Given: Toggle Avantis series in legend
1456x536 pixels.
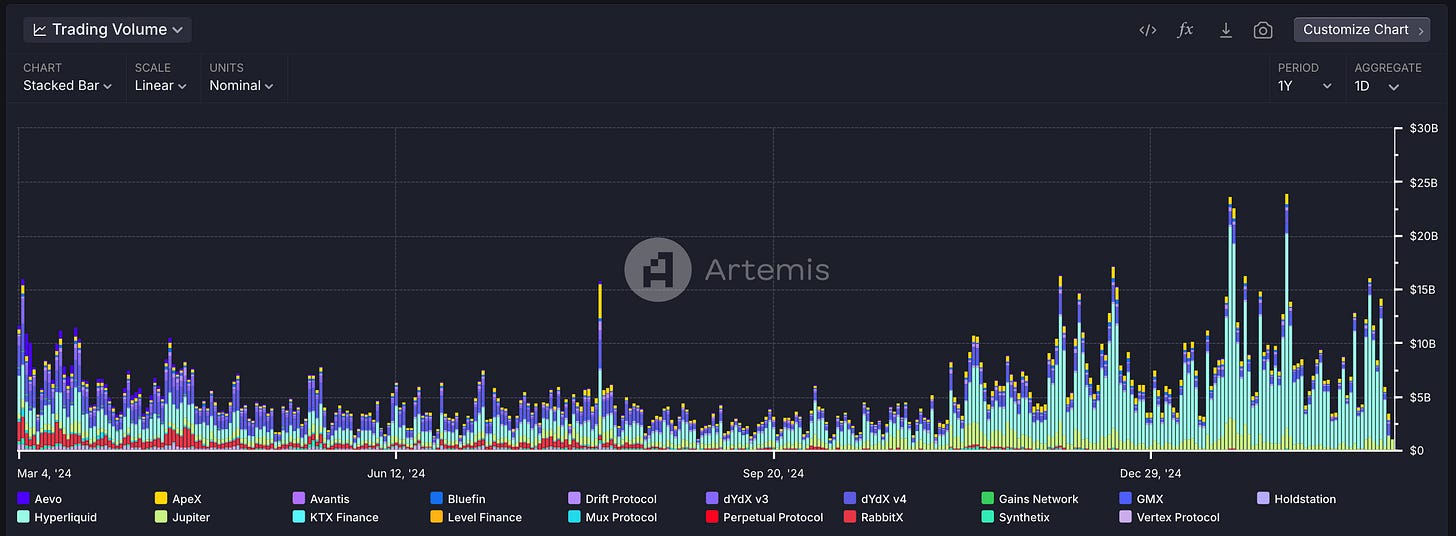Looking at the screenshot, I should coord(321,499).
